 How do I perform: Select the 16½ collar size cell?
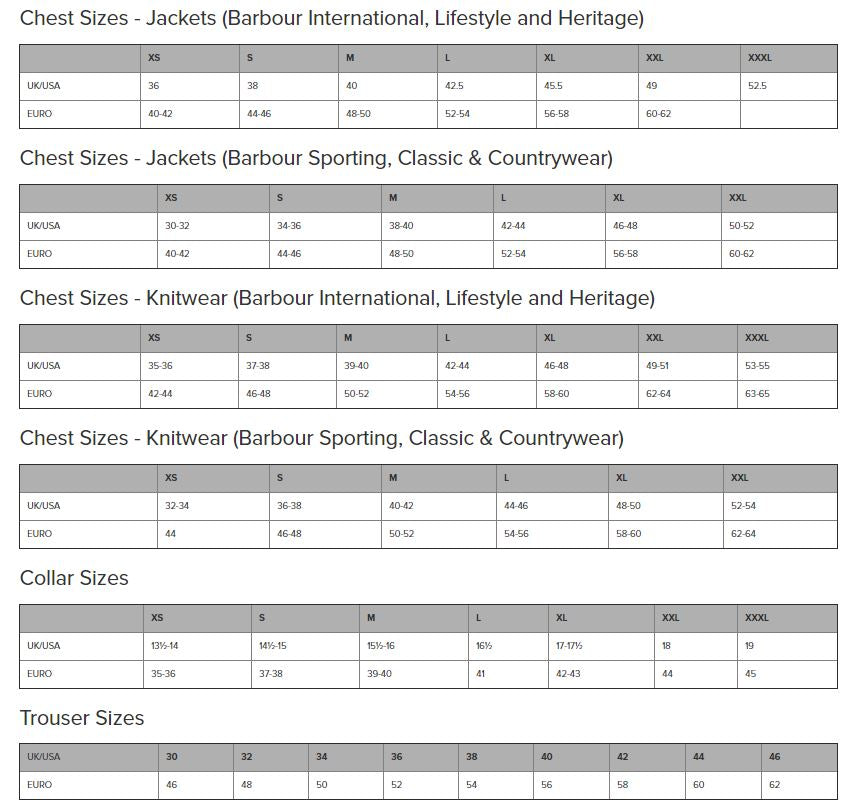point(483,646)
